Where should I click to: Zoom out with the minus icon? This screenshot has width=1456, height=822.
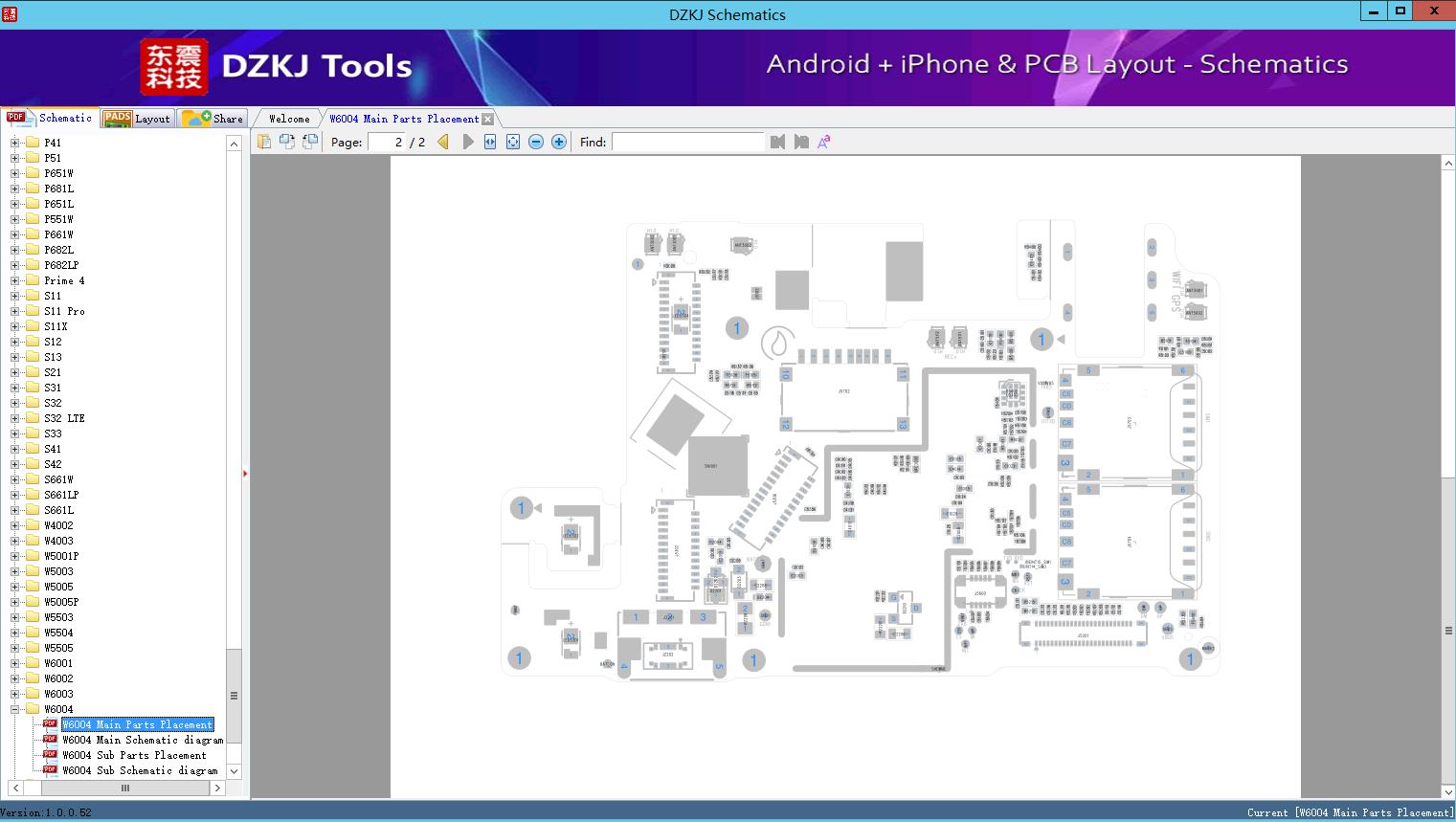point(536,142)
